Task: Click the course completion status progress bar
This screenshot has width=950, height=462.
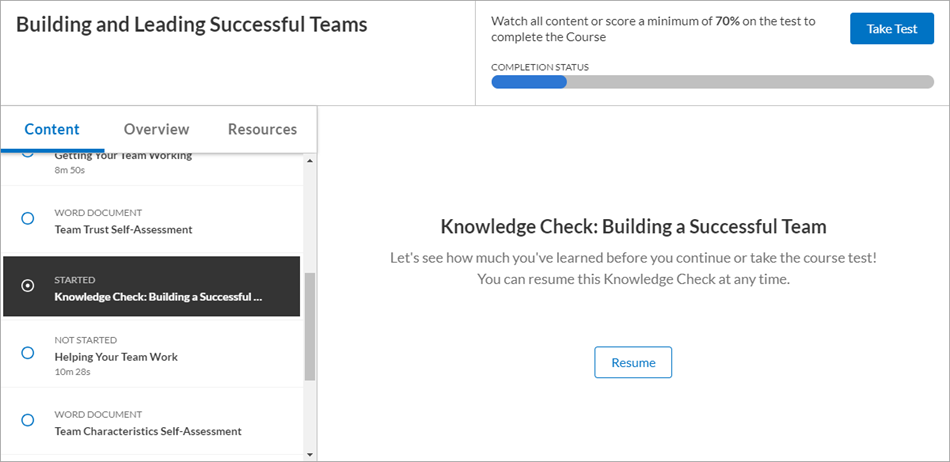Action: (712, 82)
